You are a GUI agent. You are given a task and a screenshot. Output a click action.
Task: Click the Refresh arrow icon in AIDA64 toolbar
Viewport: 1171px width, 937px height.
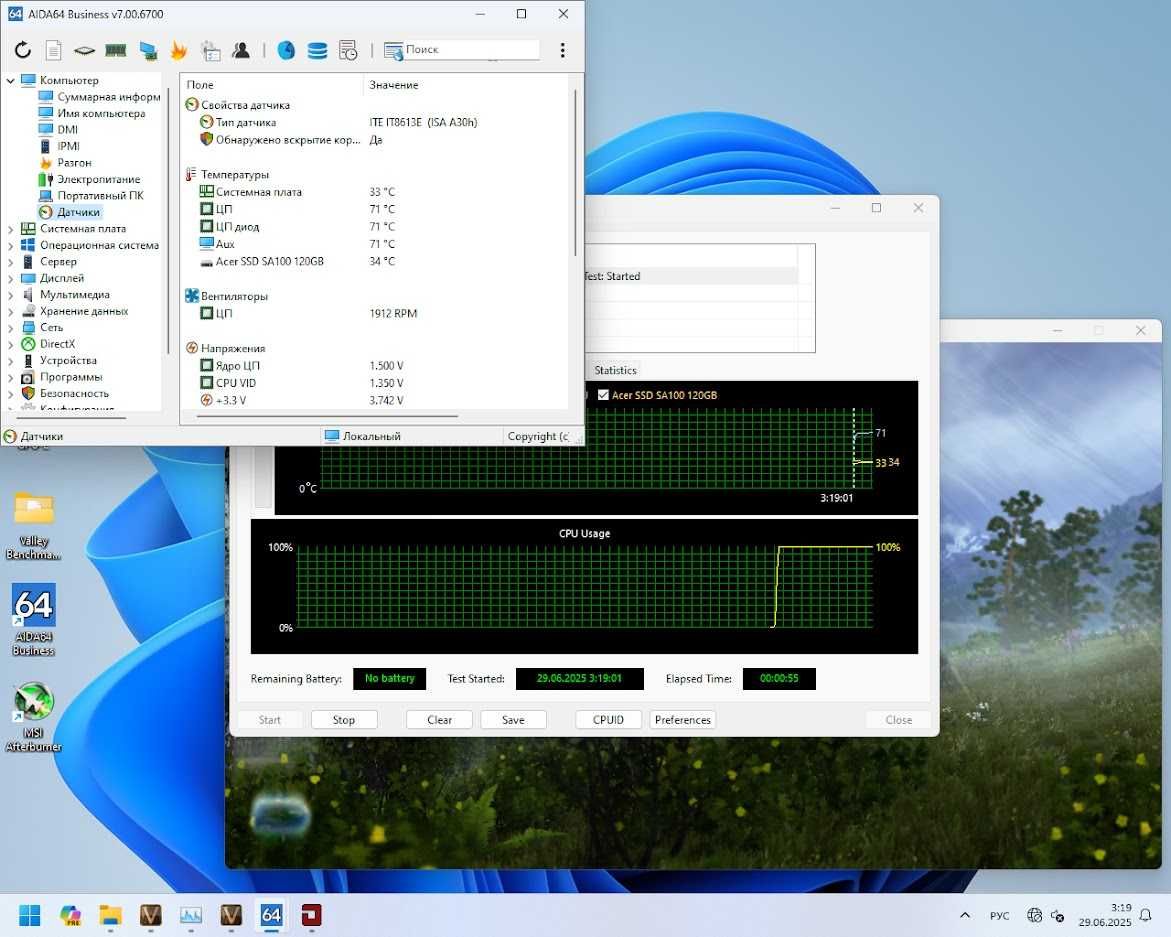(23, 50)
